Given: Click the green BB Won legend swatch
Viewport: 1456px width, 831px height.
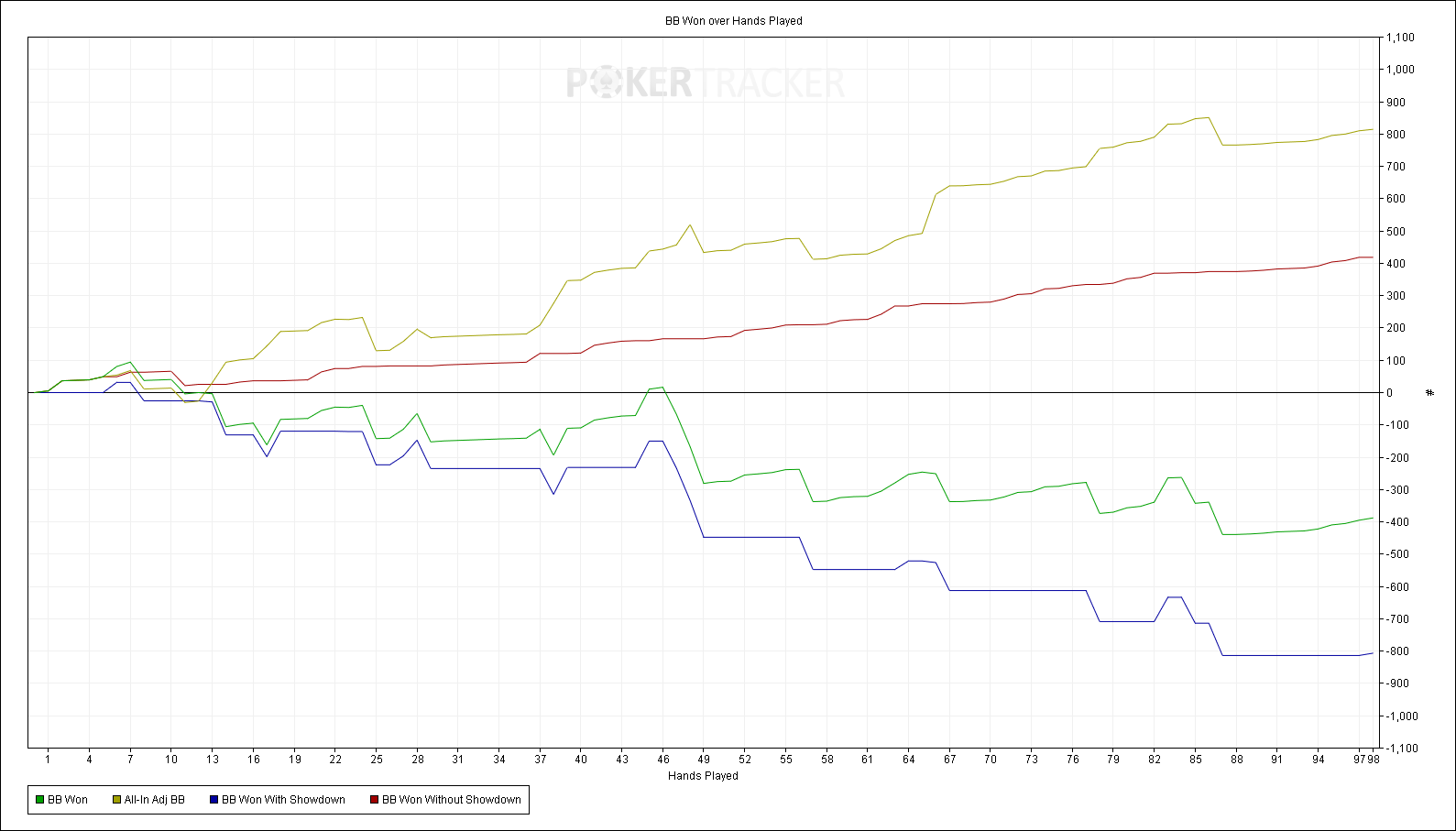Looking at the screenshot, I should [39, 800].
